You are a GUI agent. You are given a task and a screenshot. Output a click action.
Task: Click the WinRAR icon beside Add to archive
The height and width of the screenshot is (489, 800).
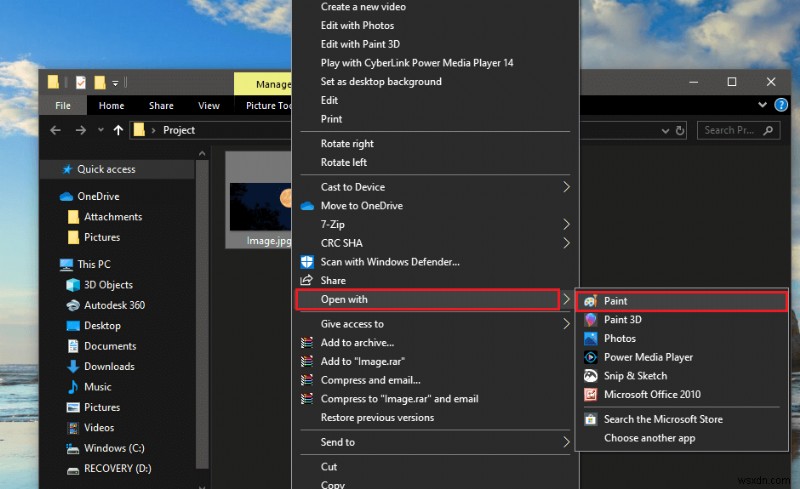[307, 343]
